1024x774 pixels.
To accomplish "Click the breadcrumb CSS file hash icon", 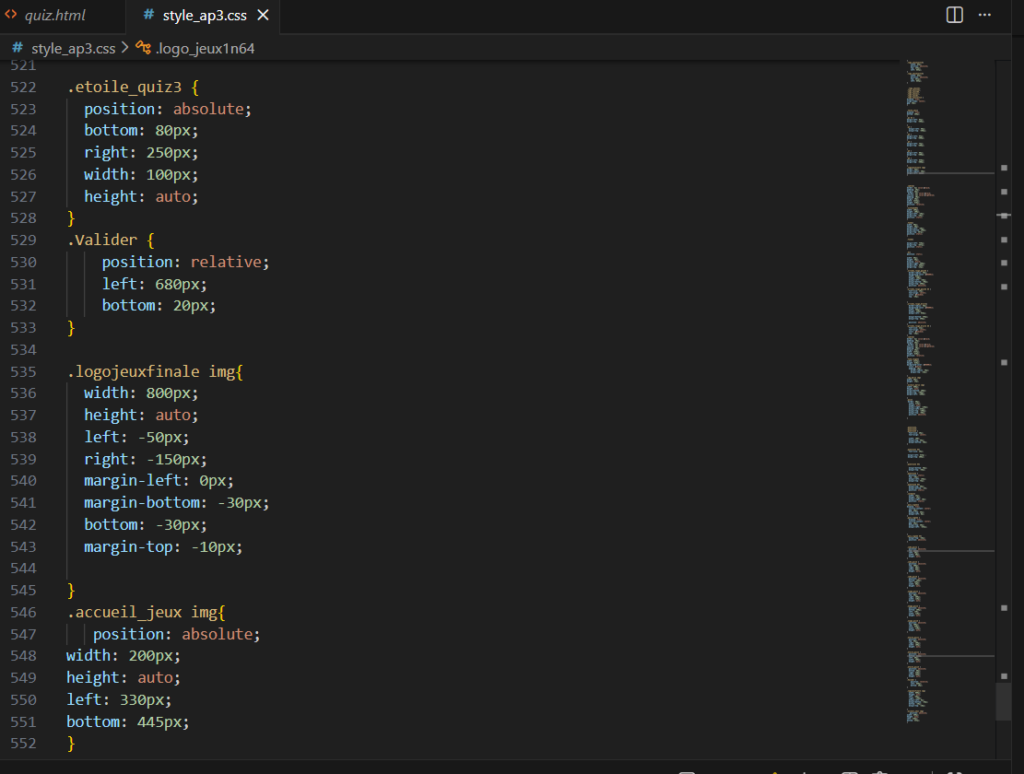I will point(18,48).
